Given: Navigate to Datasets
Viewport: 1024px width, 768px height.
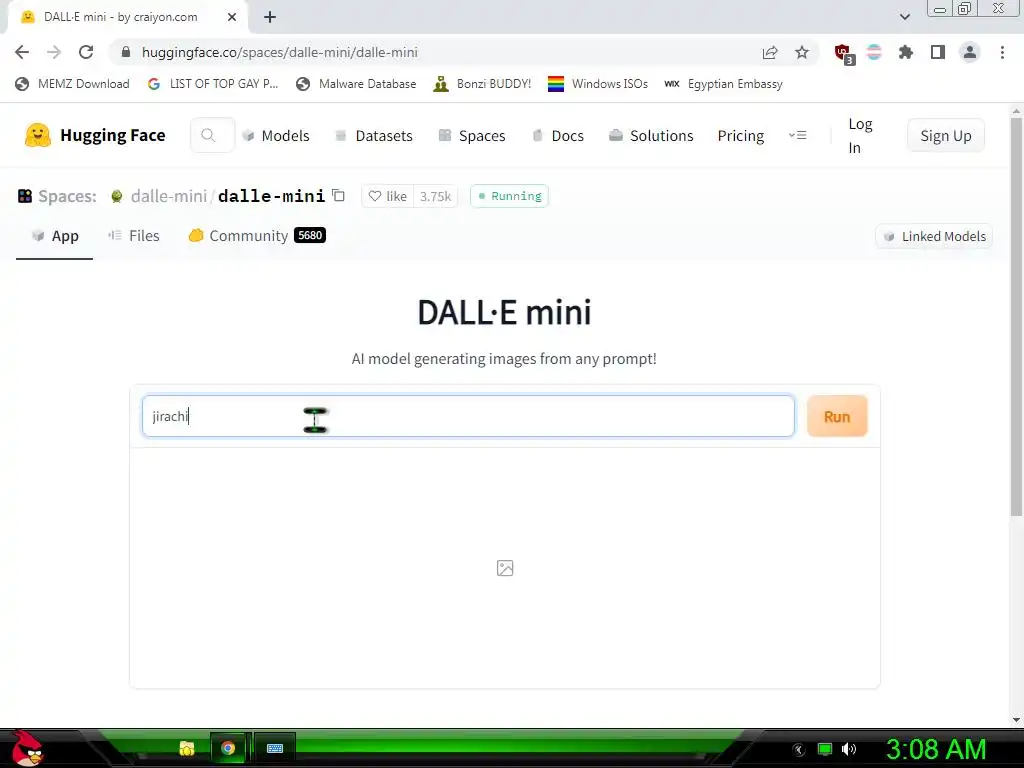Looking at the screenshot, I should click(374, 135).
